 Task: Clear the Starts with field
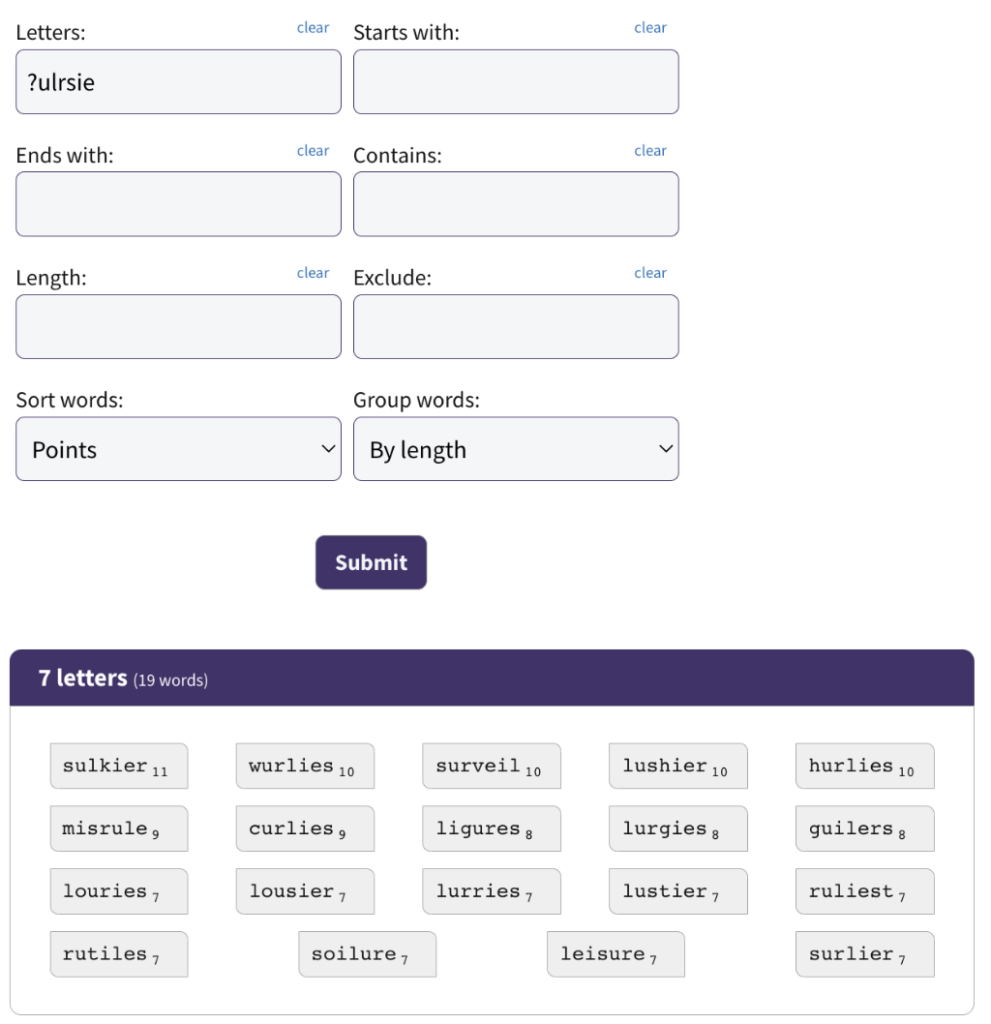coord(650,27)
